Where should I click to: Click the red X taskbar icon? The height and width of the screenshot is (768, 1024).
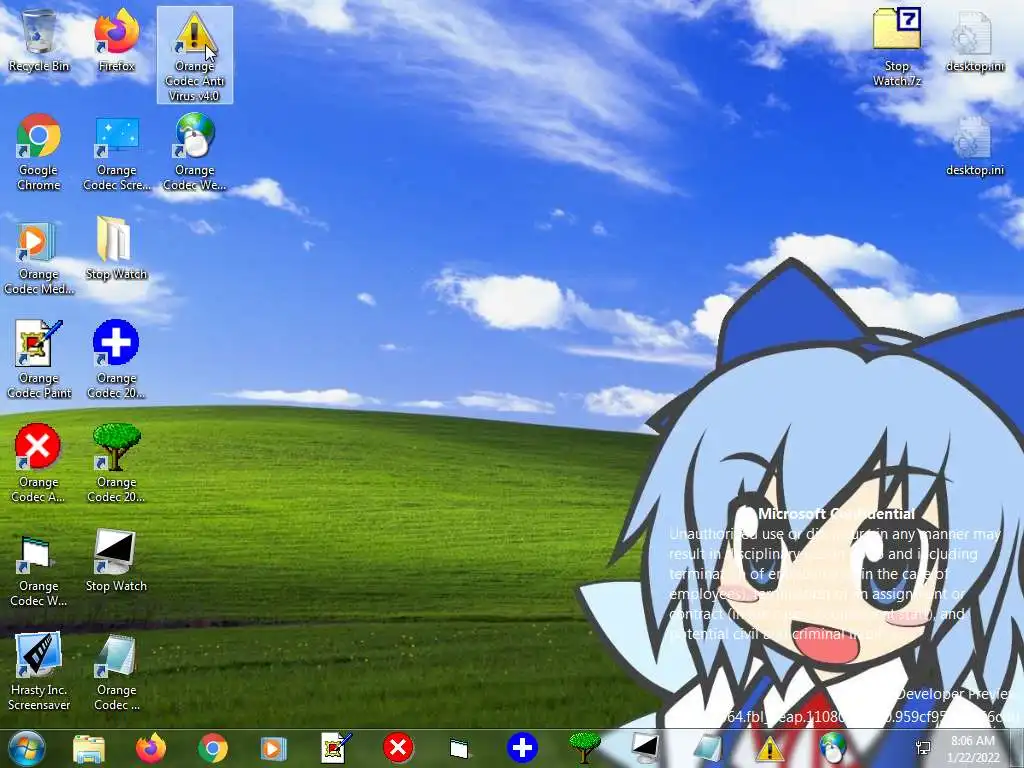(398, 748)
